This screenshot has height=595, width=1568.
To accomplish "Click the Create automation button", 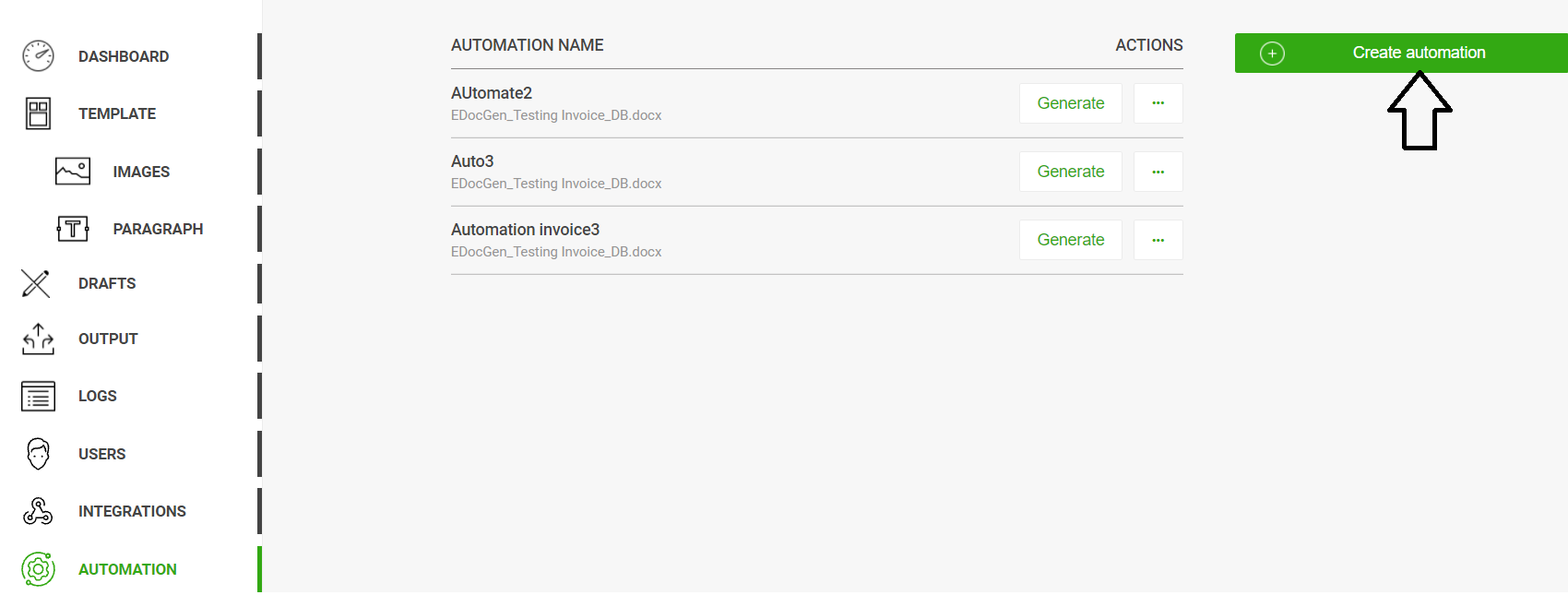I will point(1418,53).
